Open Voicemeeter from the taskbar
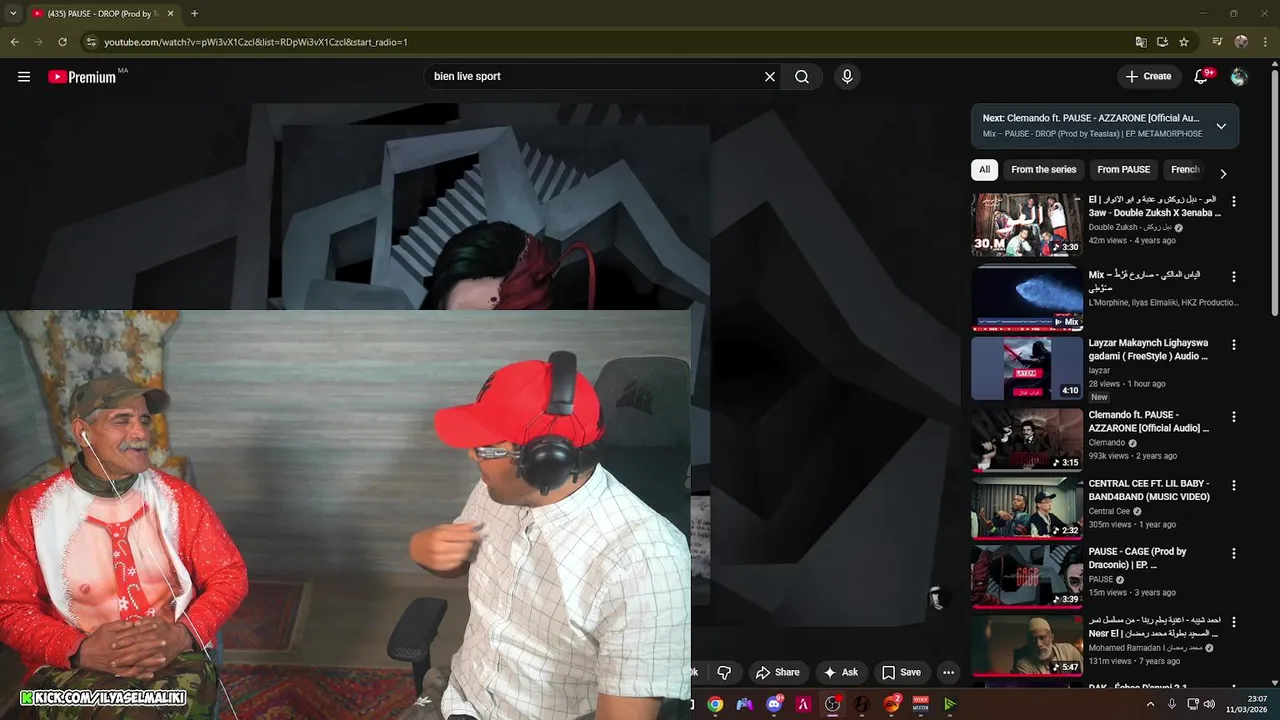The image size is (1280, 720). (x=920, y=704)
